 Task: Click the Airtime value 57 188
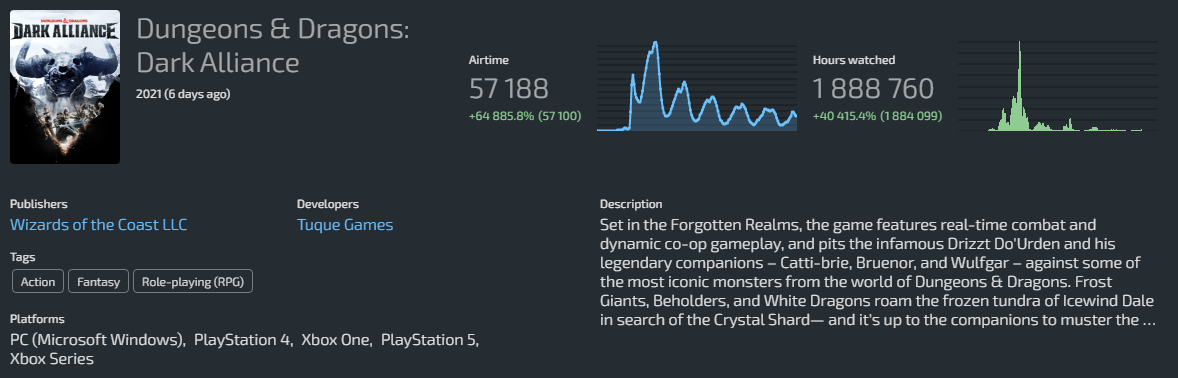tap(509, 89)
